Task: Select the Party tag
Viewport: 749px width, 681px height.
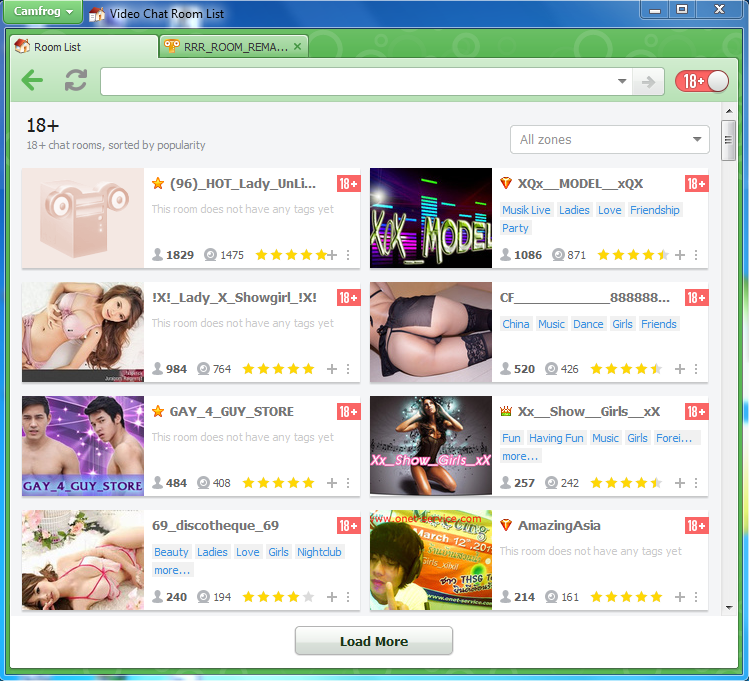Action: pos(515,228)
